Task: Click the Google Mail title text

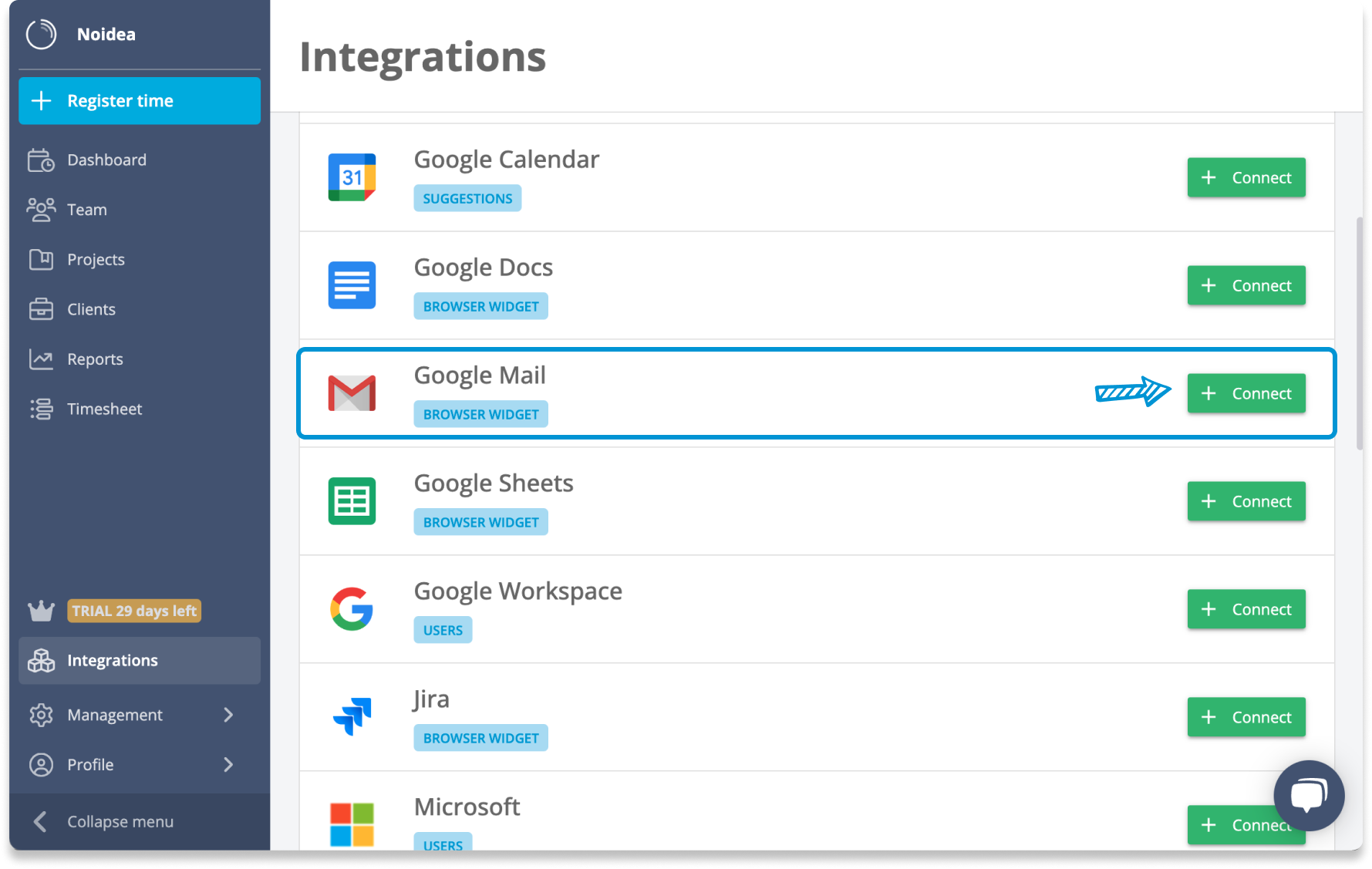Action: (x=480, y=376)
